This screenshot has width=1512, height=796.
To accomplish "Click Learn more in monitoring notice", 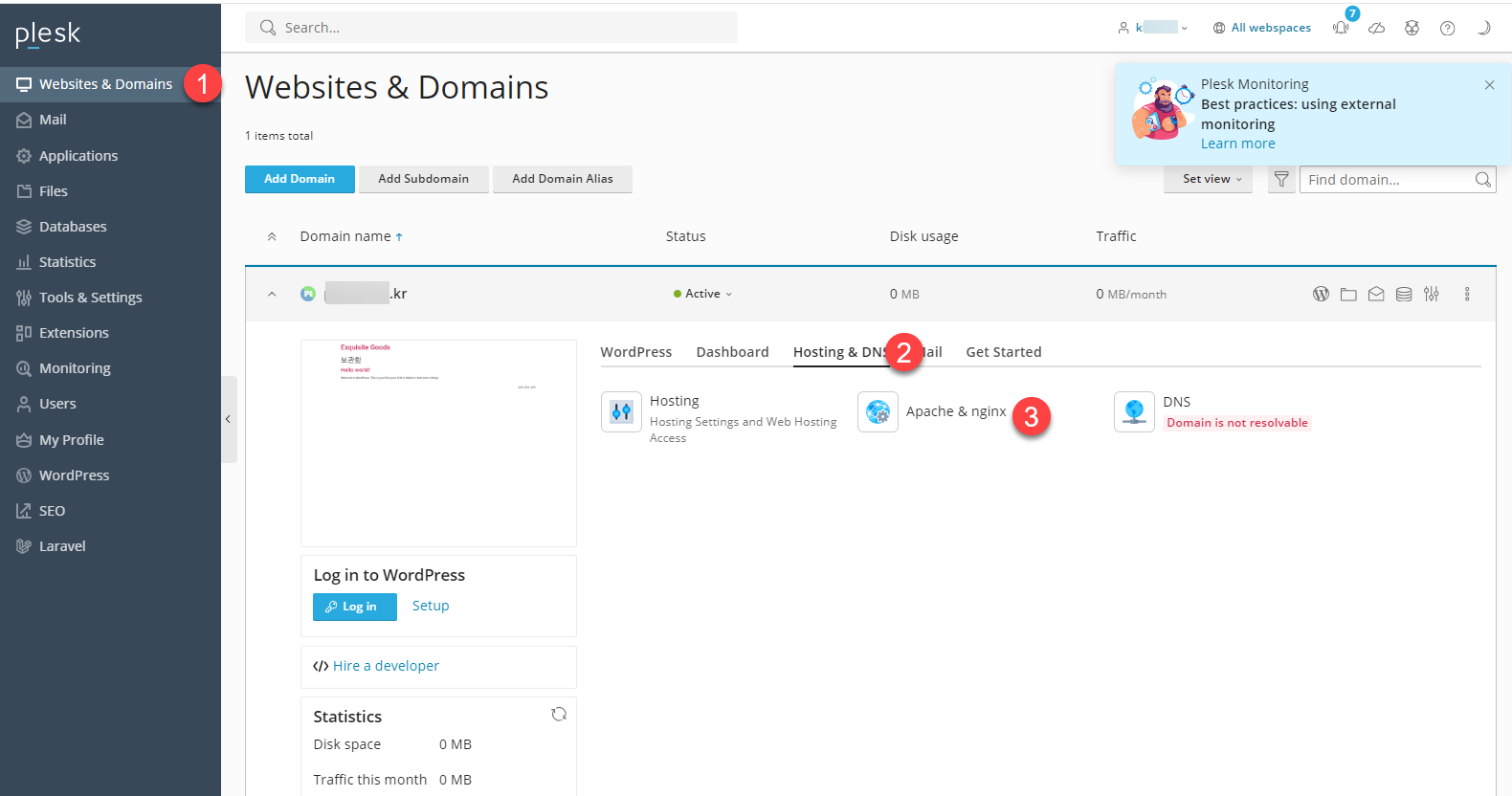I will (x=1237, y=144).
